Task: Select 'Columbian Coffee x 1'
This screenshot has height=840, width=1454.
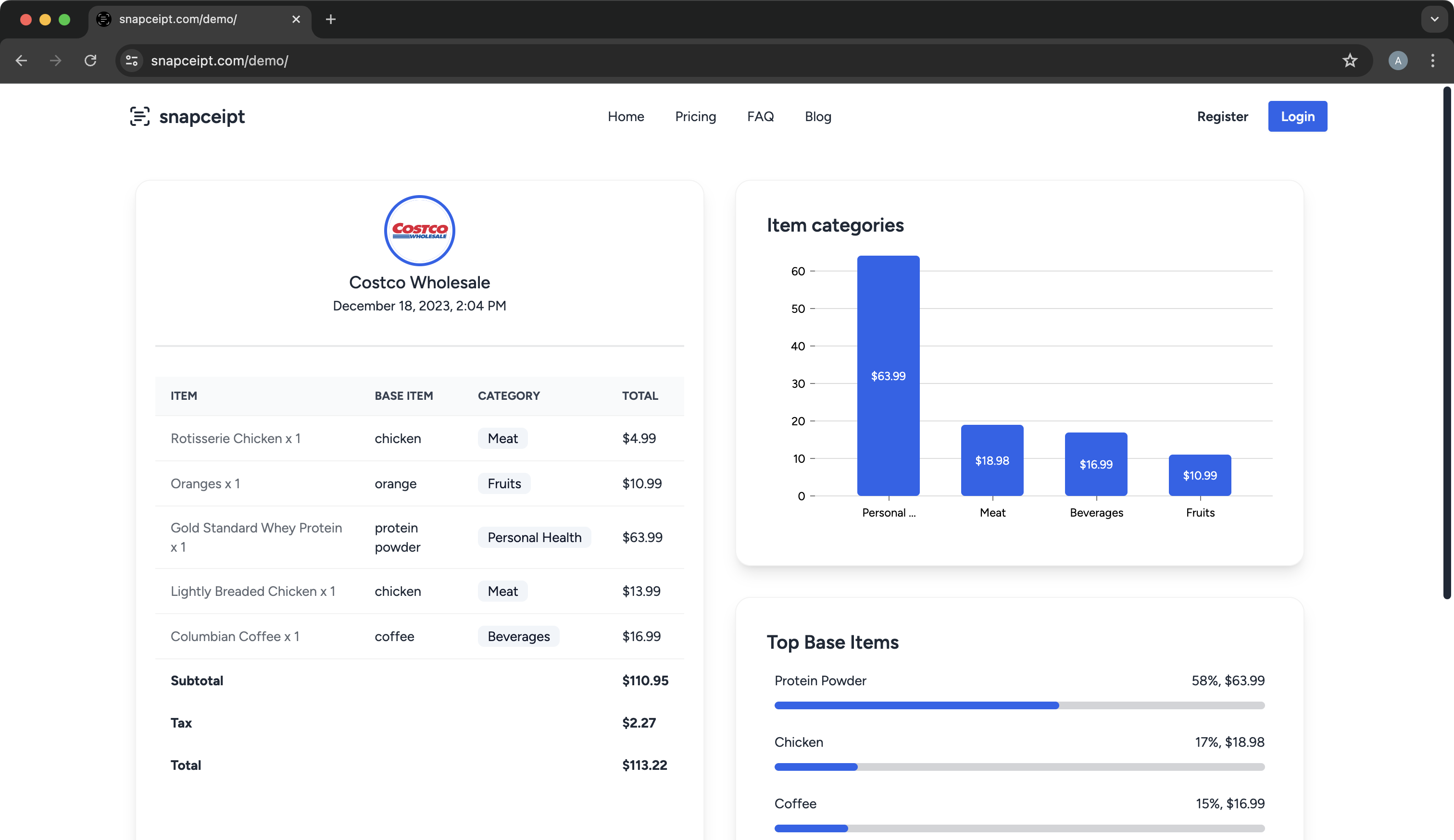Action: tap(235, 636)
